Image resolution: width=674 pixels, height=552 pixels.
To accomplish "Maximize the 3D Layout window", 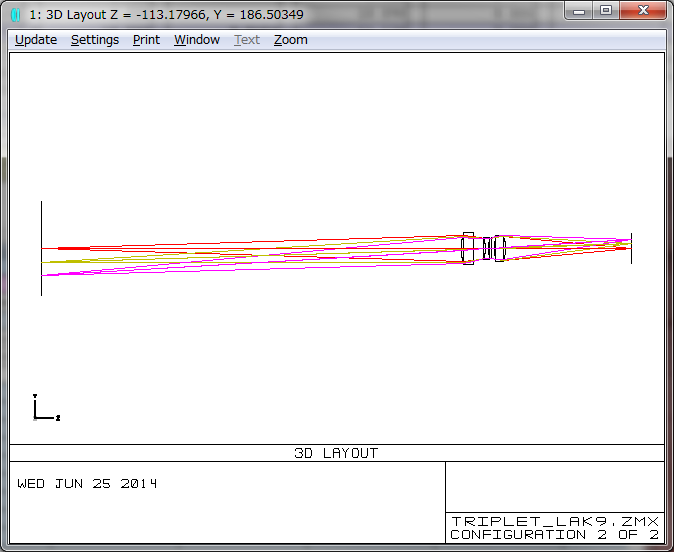I will 606,11.
